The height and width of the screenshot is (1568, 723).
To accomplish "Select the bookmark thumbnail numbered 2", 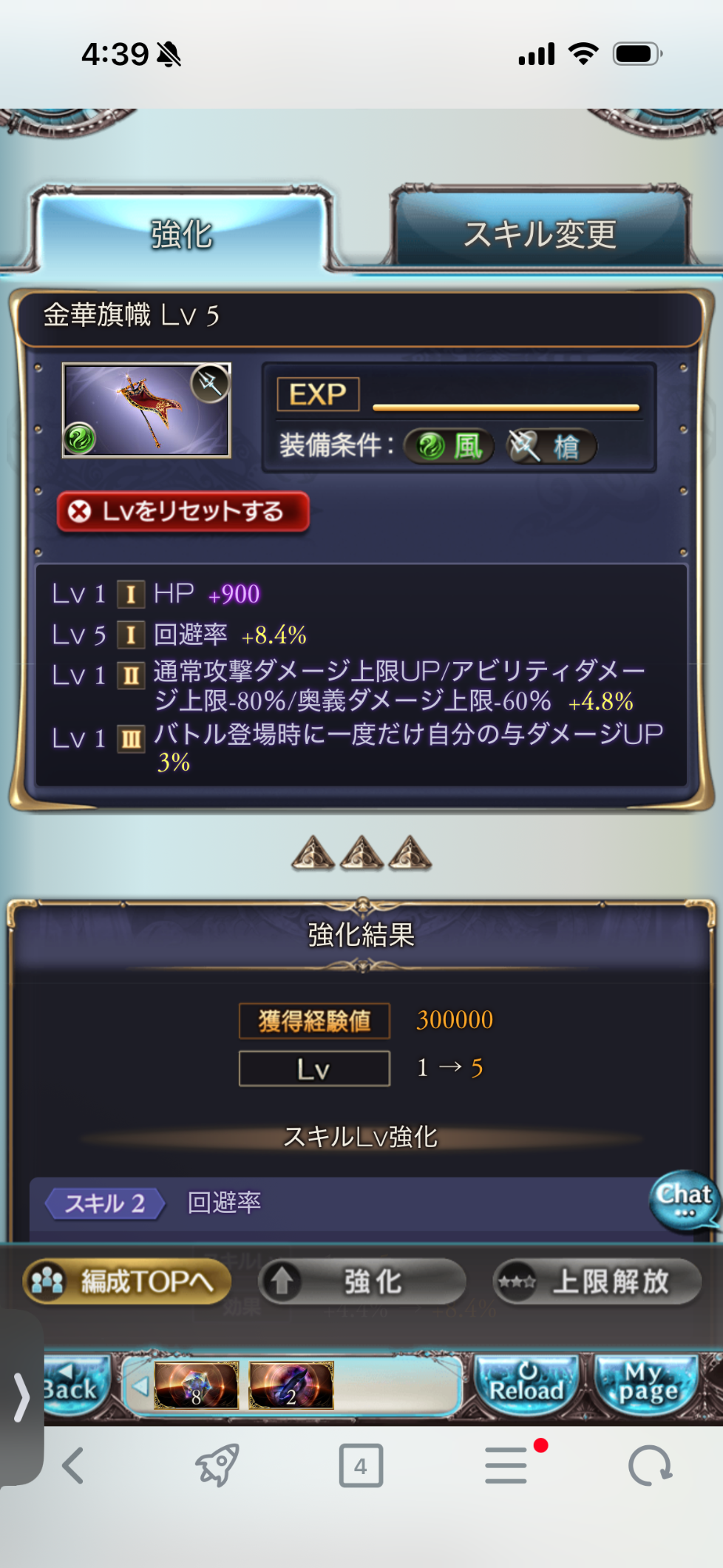I will pyautogui.click(x=291, y=1385).
